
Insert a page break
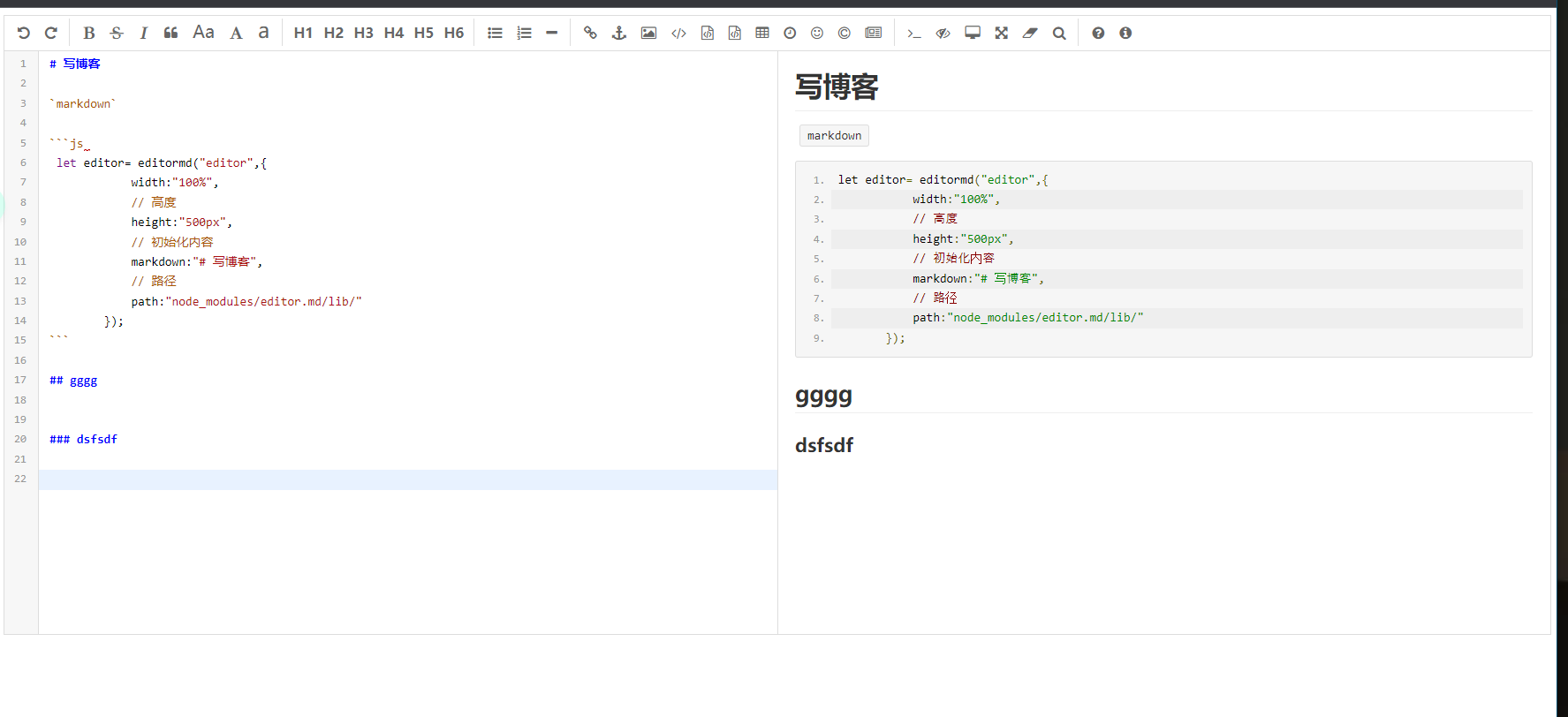pyautogui.click(x=874, y=33)
